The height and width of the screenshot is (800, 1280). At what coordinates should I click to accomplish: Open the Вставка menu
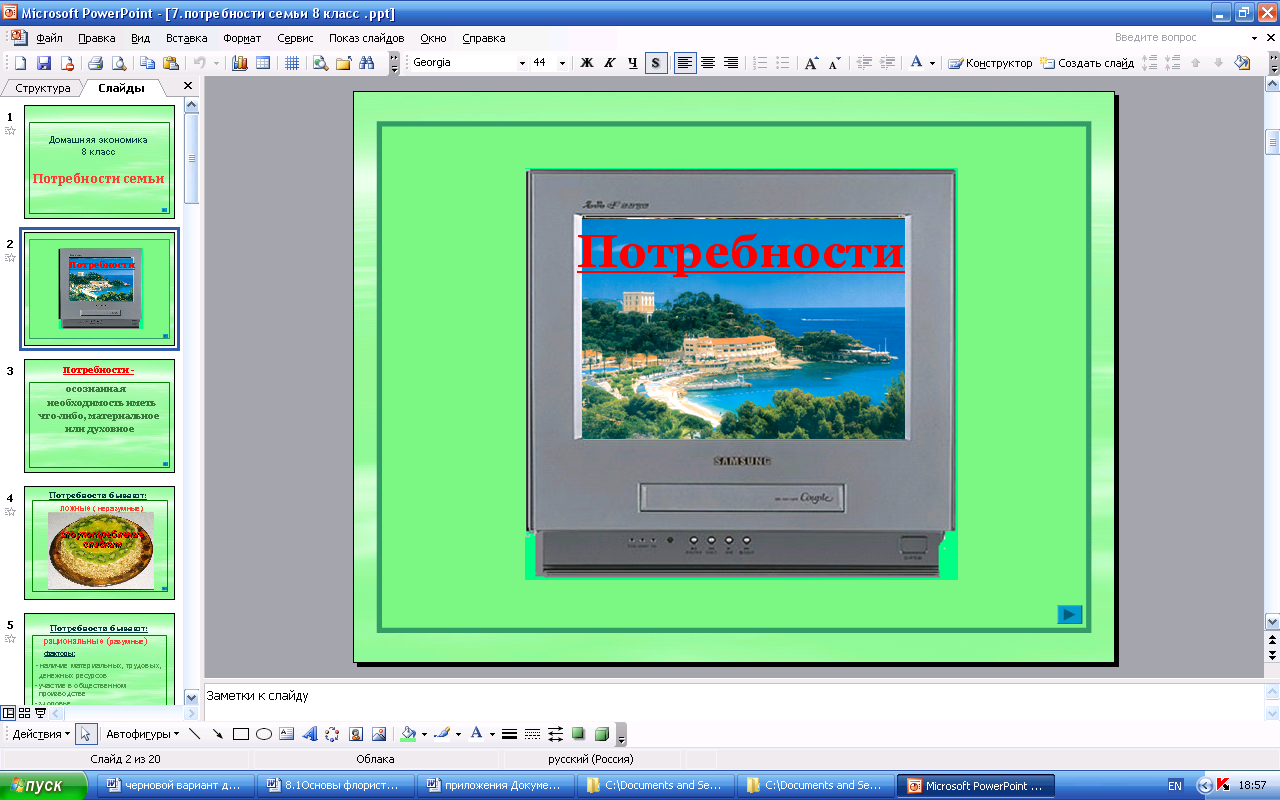tap(186, 38)
